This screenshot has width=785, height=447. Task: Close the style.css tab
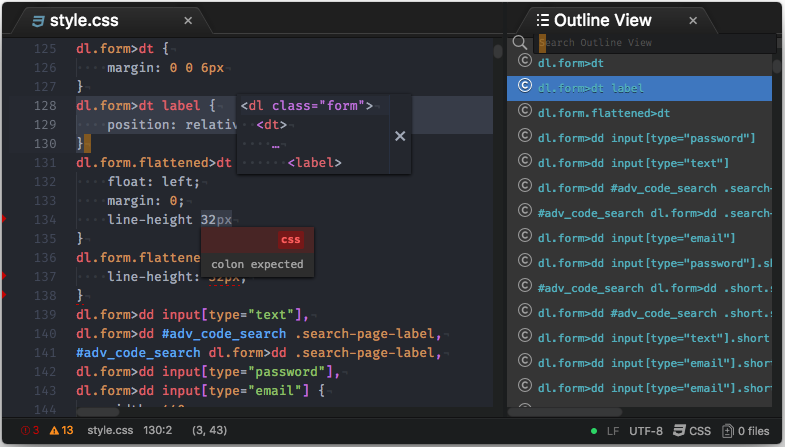188,21
